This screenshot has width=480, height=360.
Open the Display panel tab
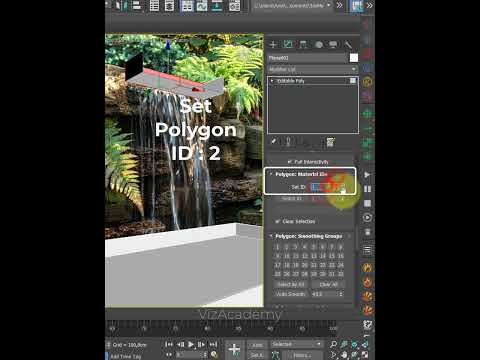pos(333,44)
